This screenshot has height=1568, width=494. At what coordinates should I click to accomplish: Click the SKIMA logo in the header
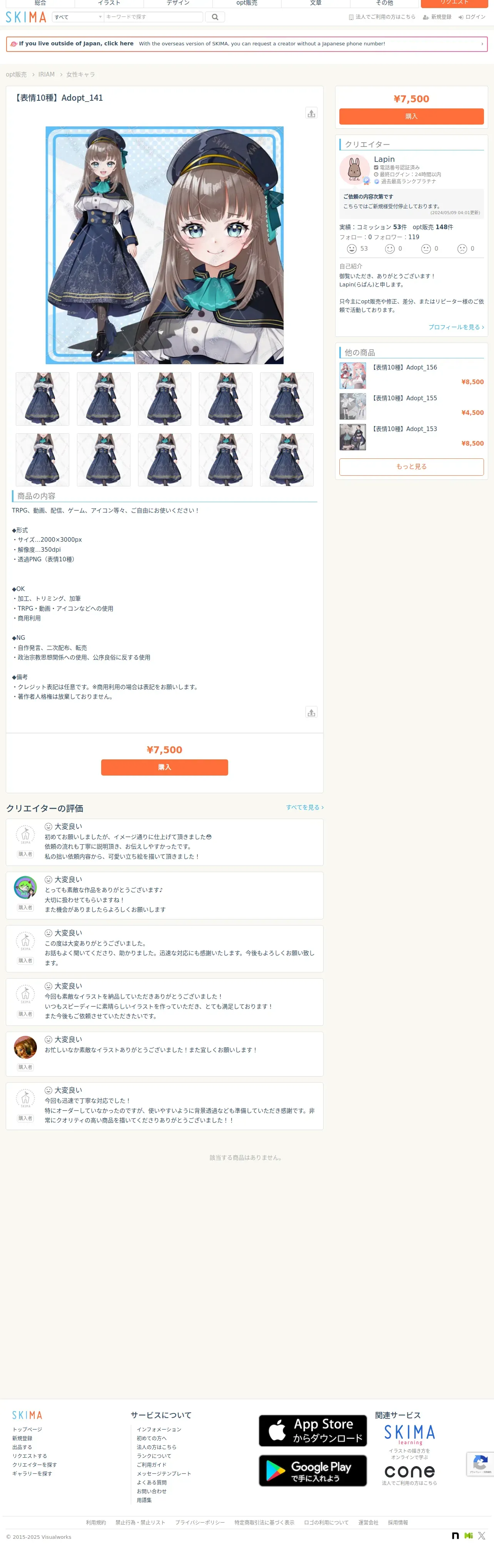pos(26,17)
